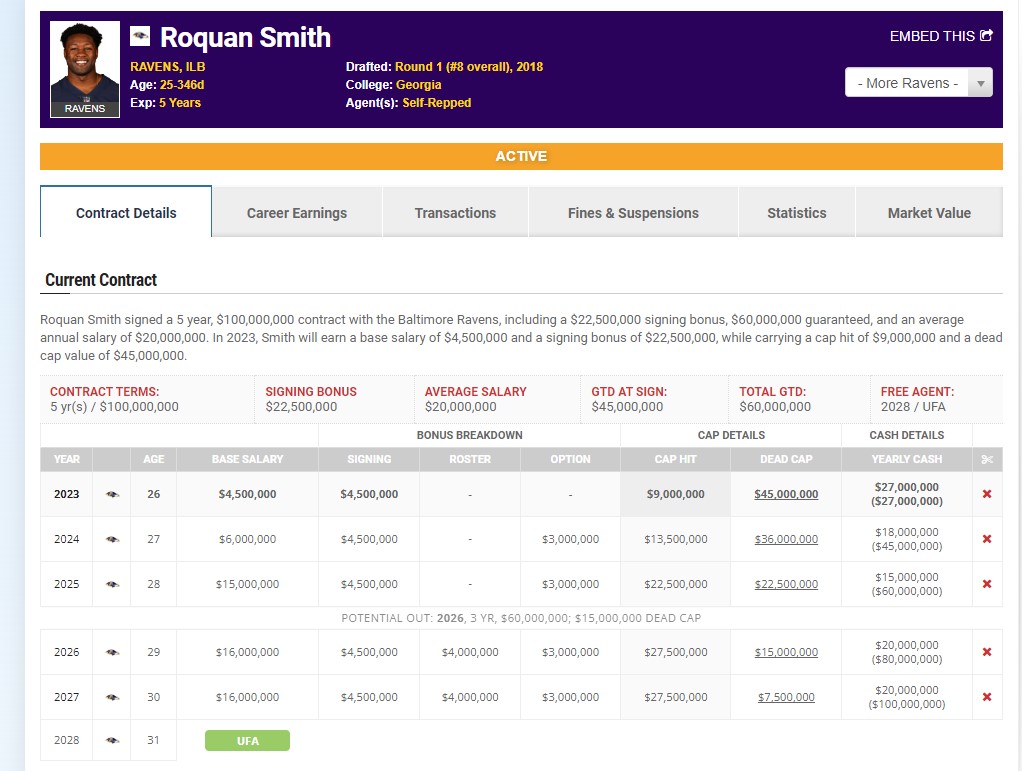Click the Ravens logo in the 2024 row
Image resolution: width=1022 pixels, height=771 pixels.
pyautogui.click(x=112, y=539)
